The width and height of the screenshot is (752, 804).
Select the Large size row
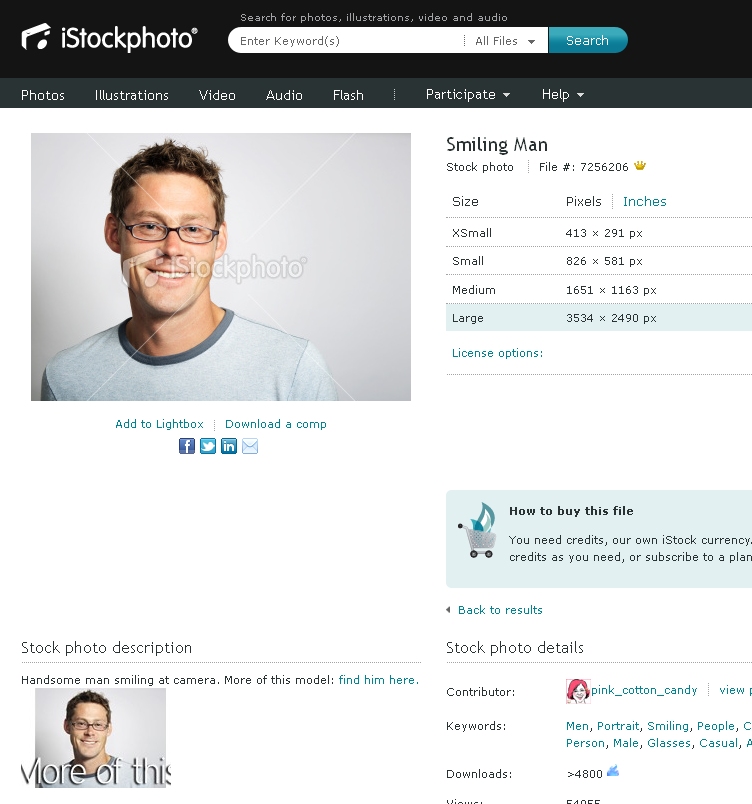click(x=599, y=318)
